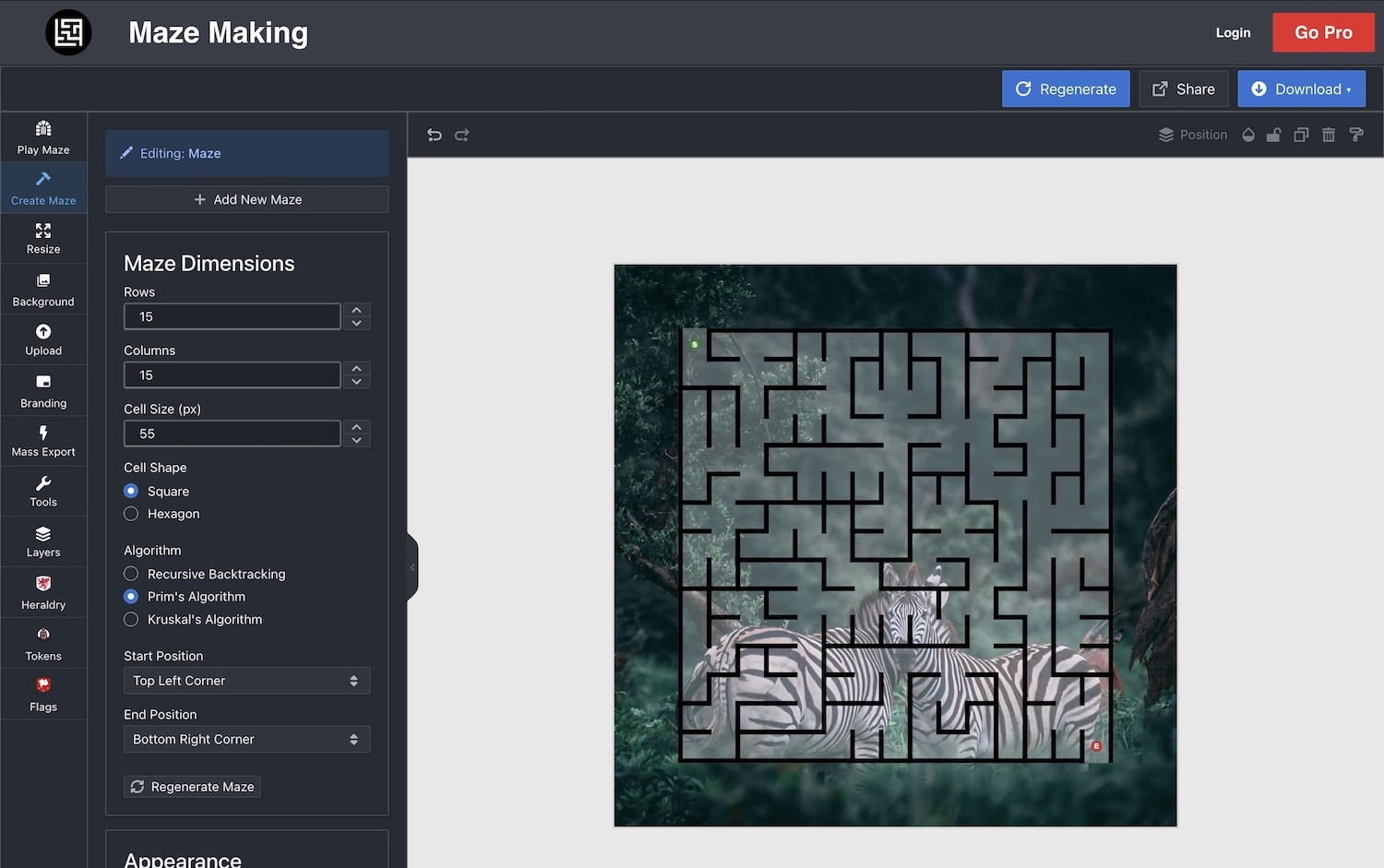The image size is (1384, 868).
Task: Select the Resize tool in the sidebar
Action: click(x=42, y=238)
